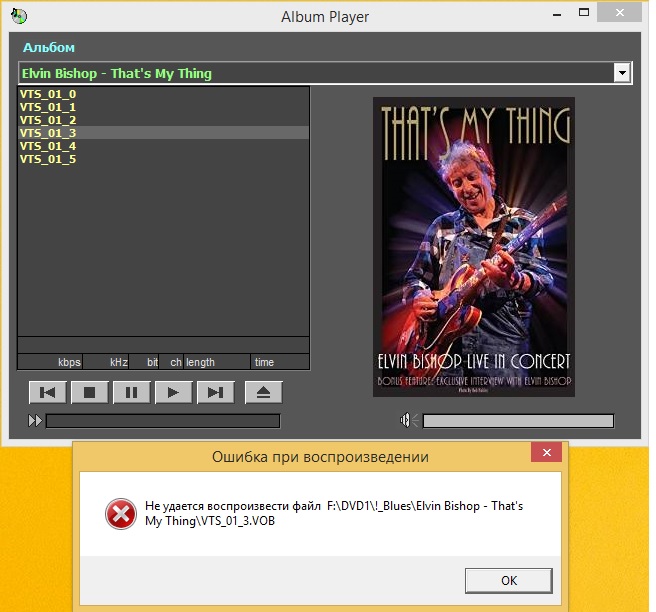
Task: Select track VTS_01_1
Action: point(163,107)
